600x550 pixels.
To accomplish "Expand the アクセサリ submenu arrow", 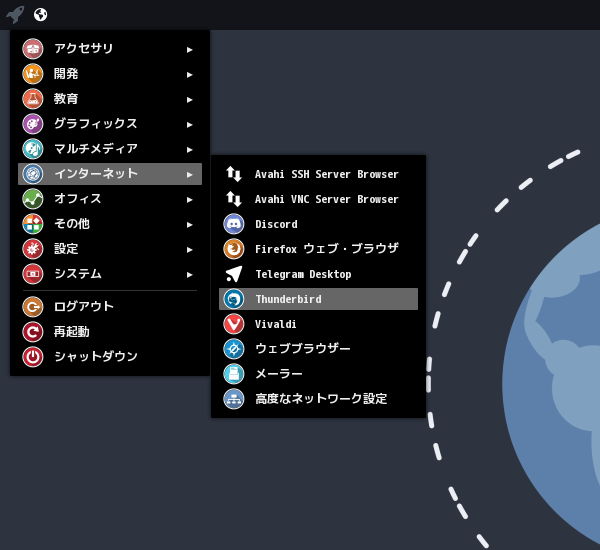I will pyautogui.click(x=189, y=50).
